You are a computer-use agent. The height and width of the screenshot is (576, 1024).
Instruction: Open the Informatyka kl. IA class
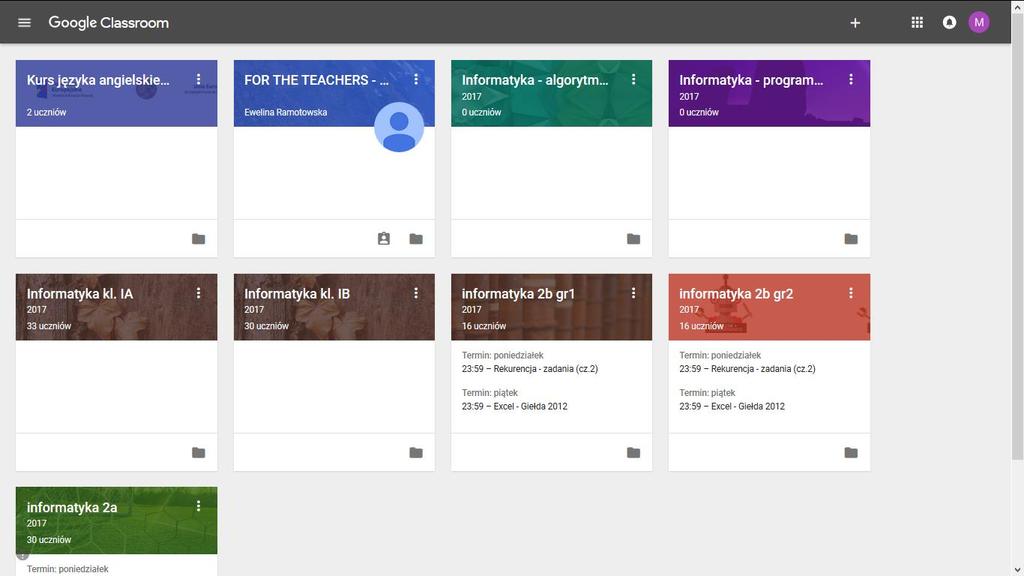(80, 294)
